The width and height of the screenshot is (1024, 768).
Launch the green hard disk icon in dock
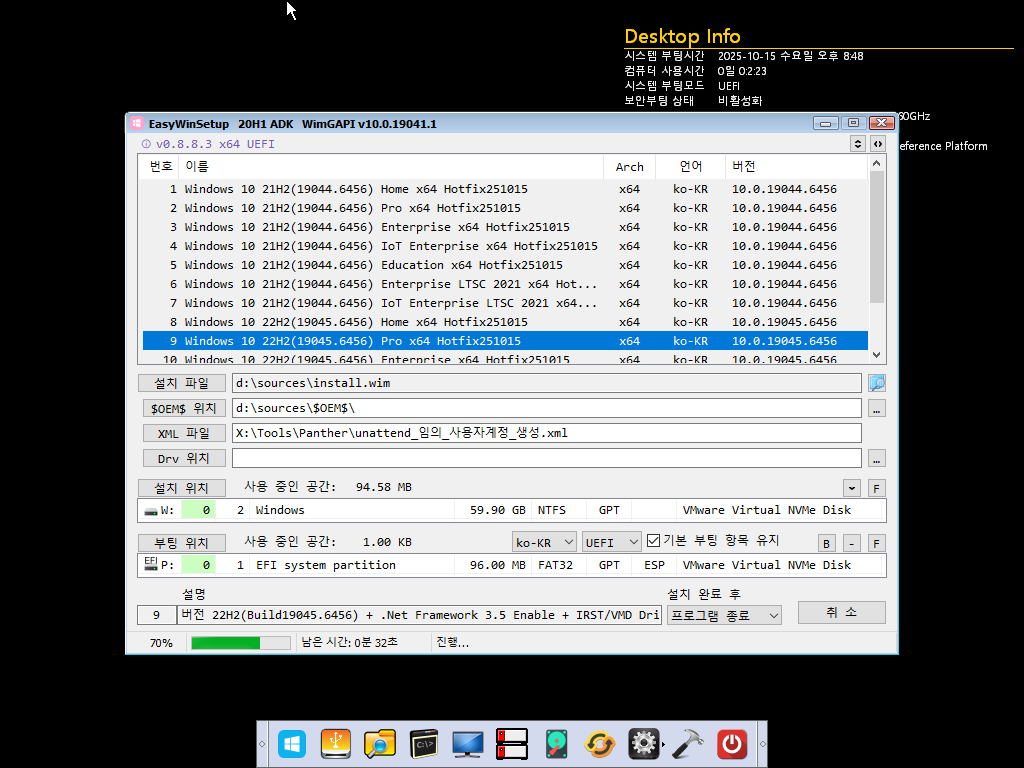[x=556, y=744]
